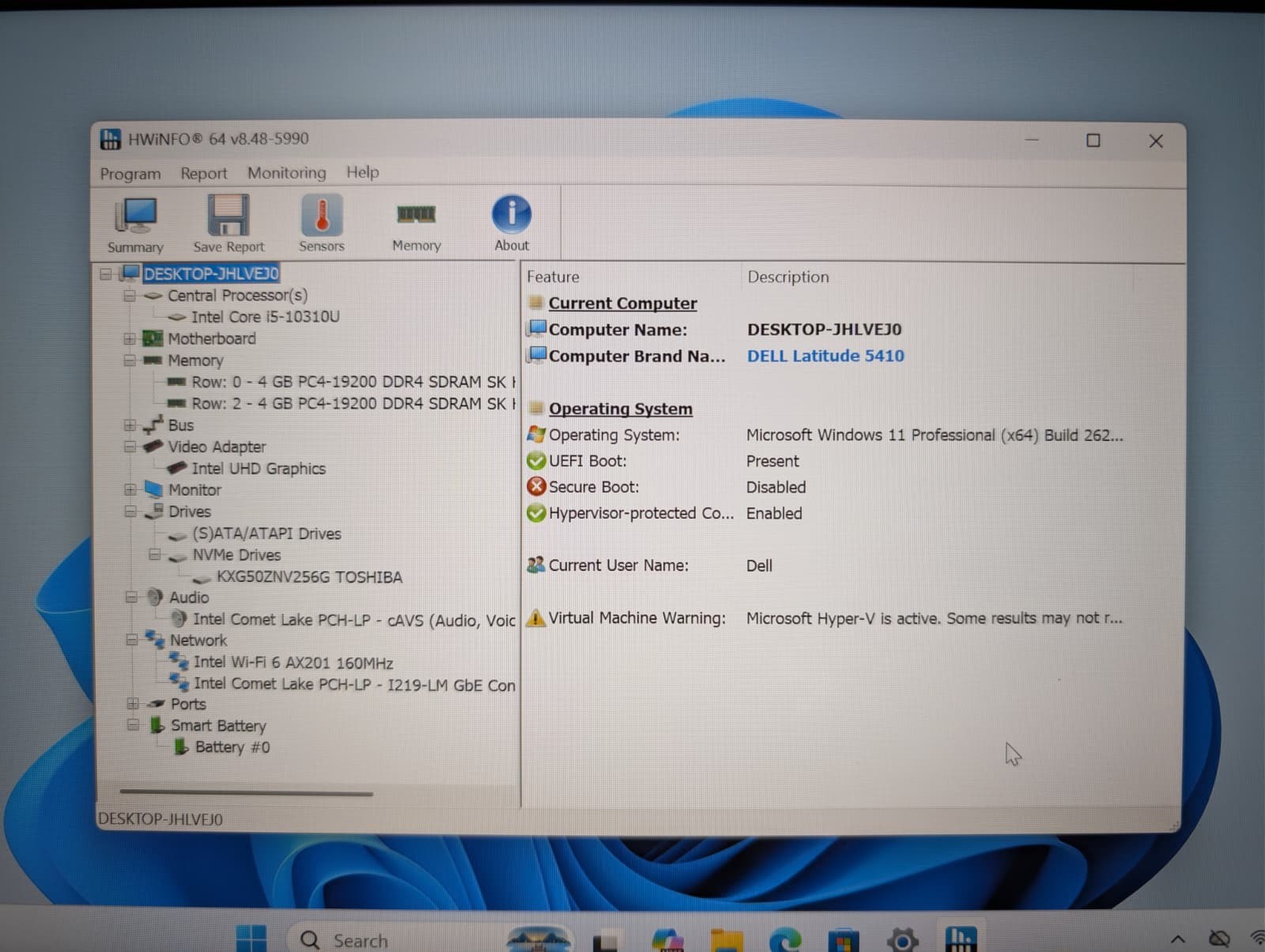Viewport: 1265px width, 952px height.
Task: Open Microsoft Edge from the taskbar
Action: [x=784, y=939]
